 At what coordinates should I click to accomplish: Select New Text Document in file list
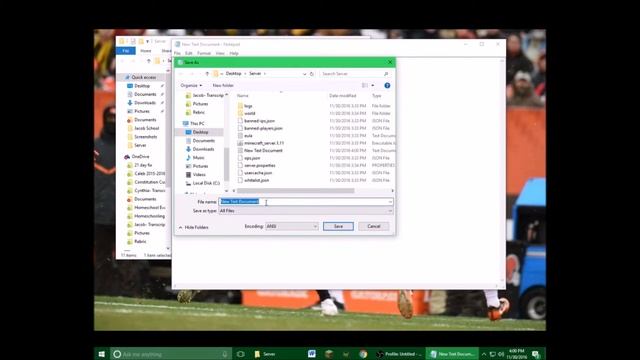point(263,150)
